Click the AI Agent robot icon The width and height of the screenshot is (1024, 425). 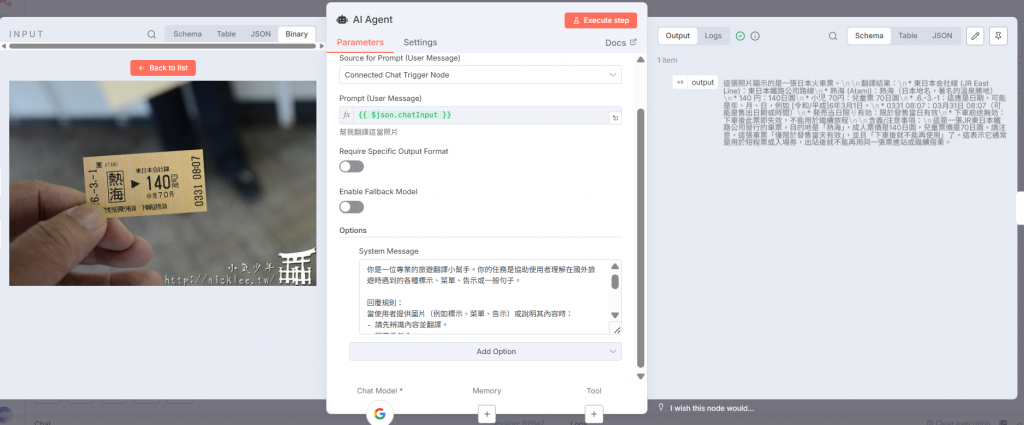click(342, 20)
